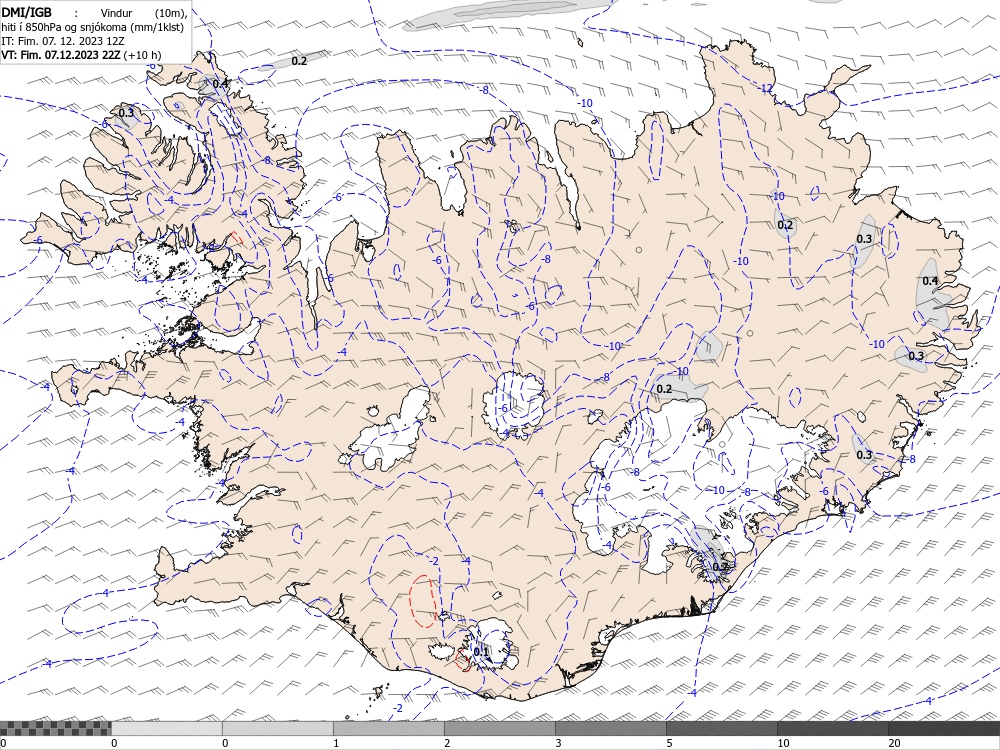Click the 0.7 snowfall value label

click(719, 567)
